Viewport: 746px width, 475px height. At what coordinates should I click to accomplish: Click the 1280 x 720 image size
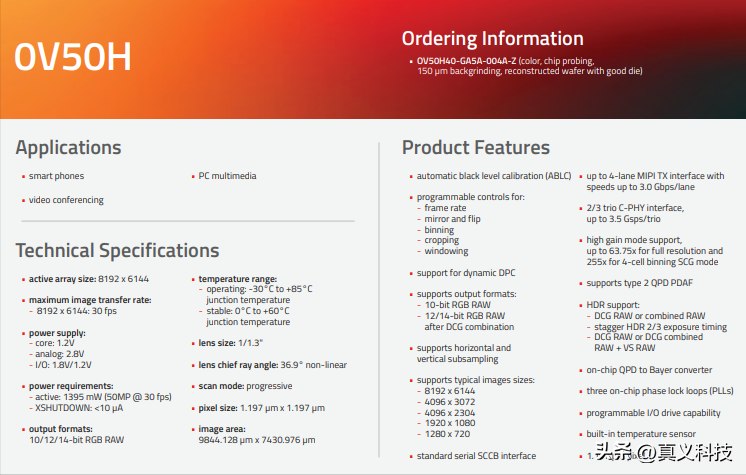tap(447, 435)
